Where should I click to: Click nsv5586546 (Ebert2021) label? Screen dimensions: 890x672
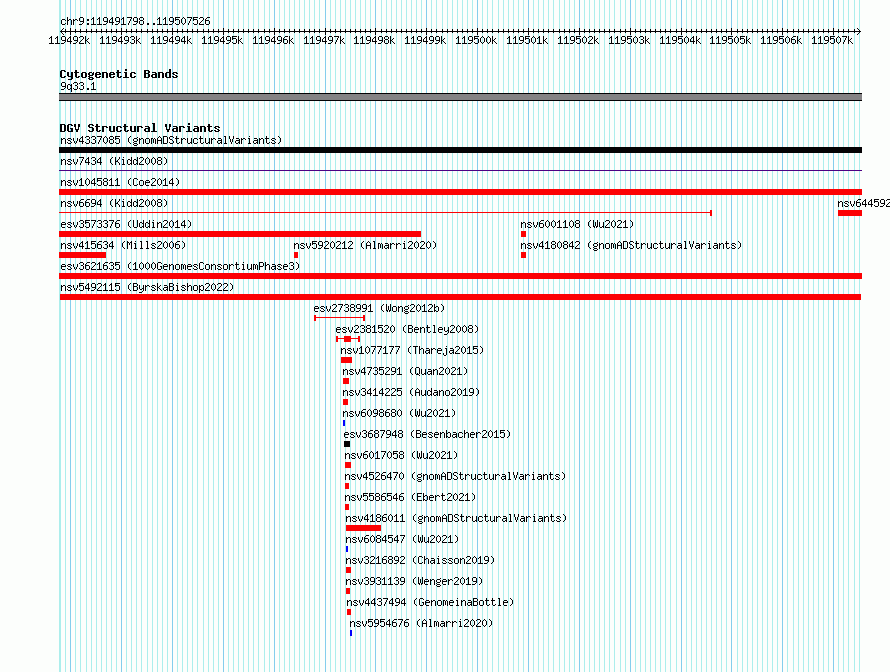(410, 497)
